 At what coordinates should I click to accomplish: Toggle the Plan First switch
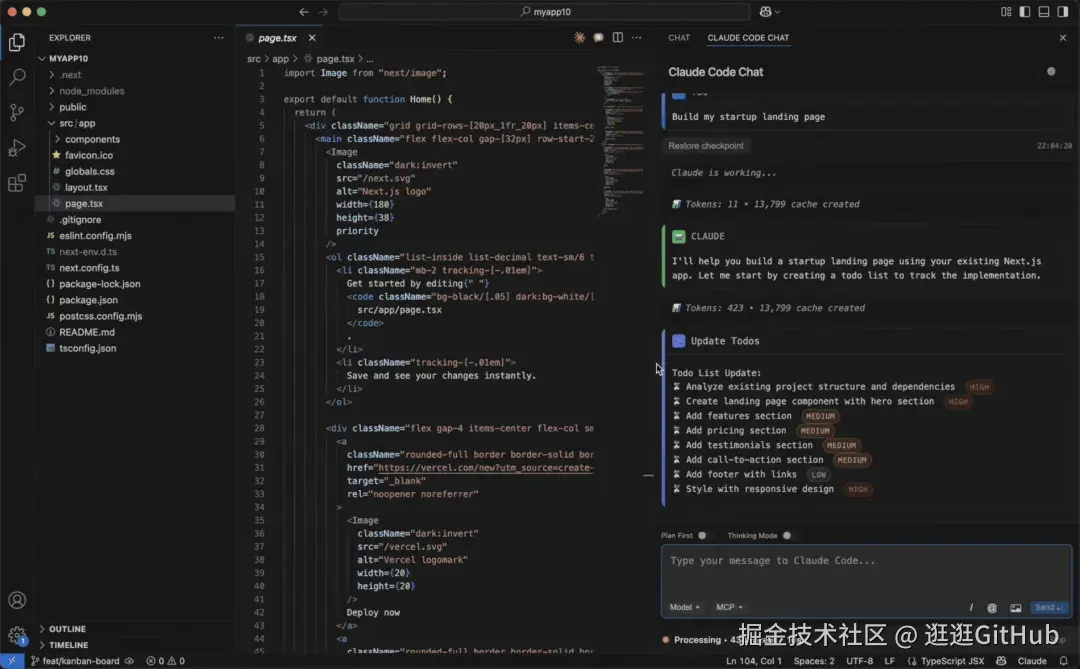coord(702,535)
